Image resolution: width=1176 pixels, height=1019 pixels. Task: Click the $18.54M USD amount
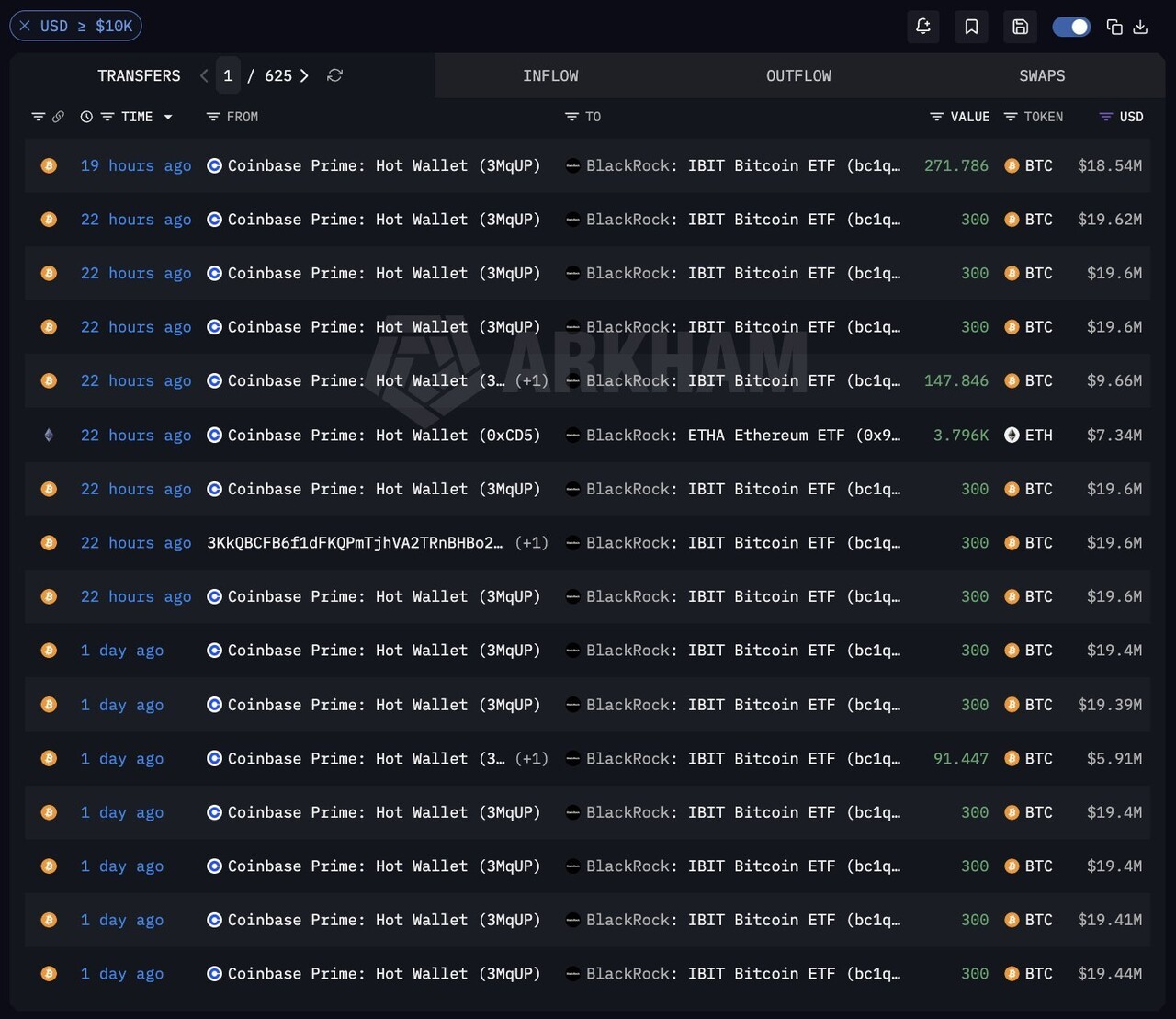[x=1110, y=165]
